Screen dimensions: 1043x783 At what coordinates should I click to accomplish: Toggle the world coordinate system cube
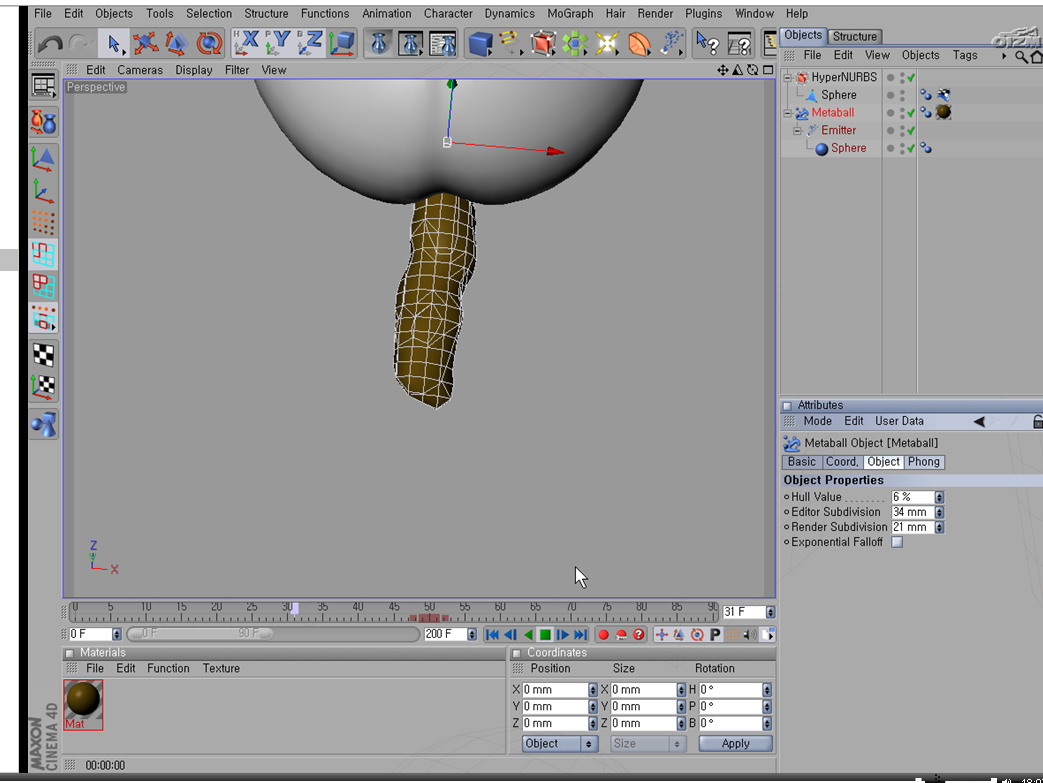pyautogui.click(x=342, y=43)
